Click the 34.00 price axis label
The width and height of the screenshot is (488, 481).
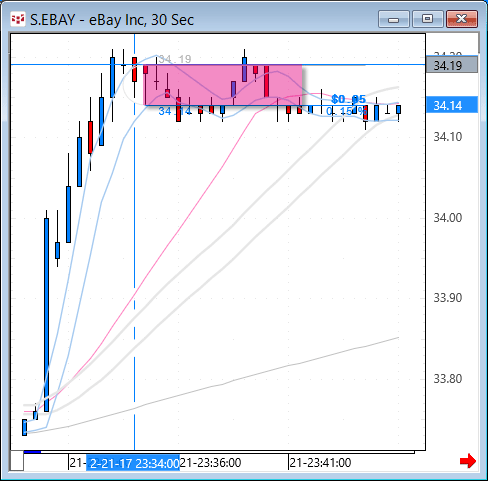[448, 218]
